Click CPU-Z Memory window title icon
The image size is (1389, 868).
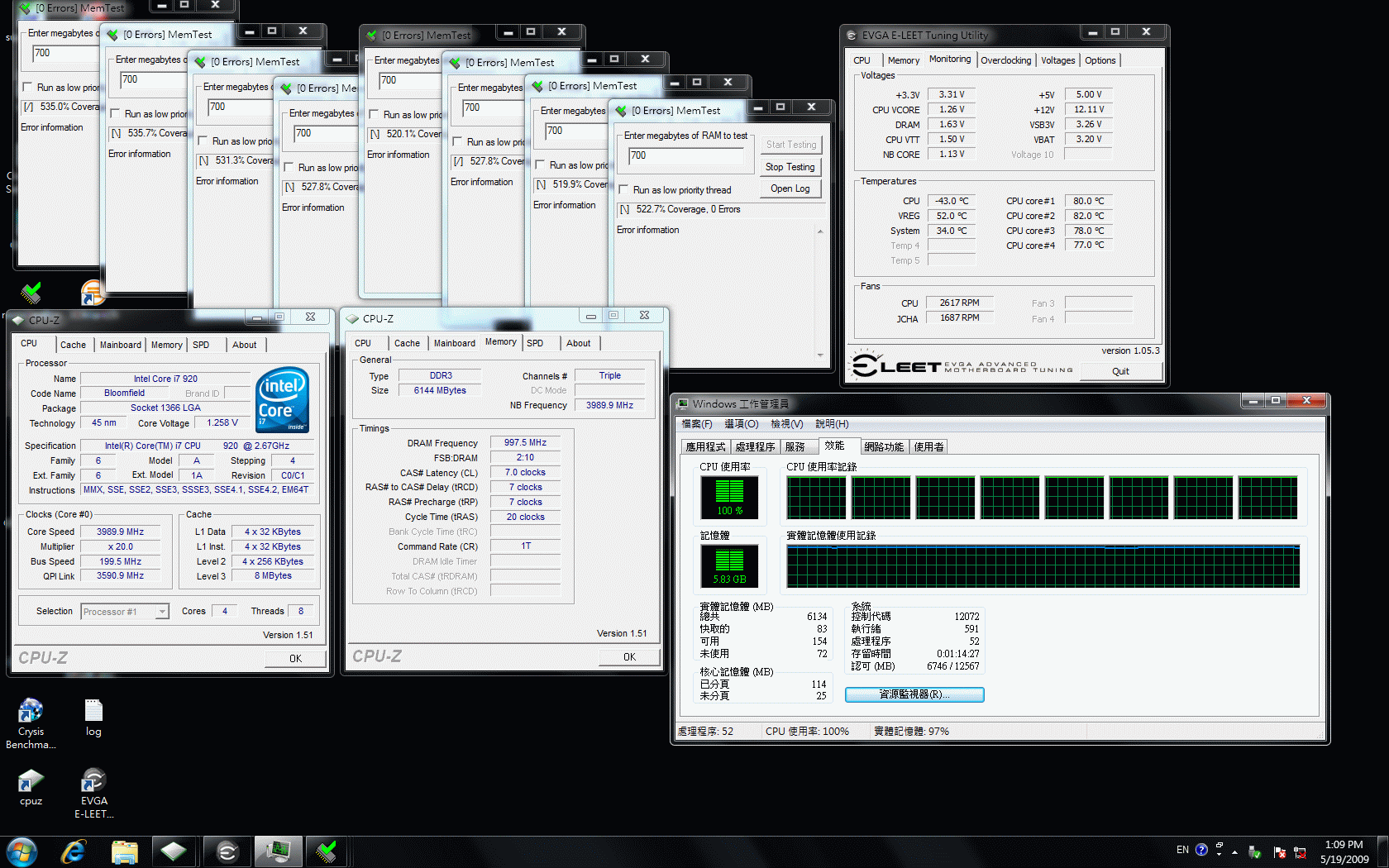click(x=352, y=318)
